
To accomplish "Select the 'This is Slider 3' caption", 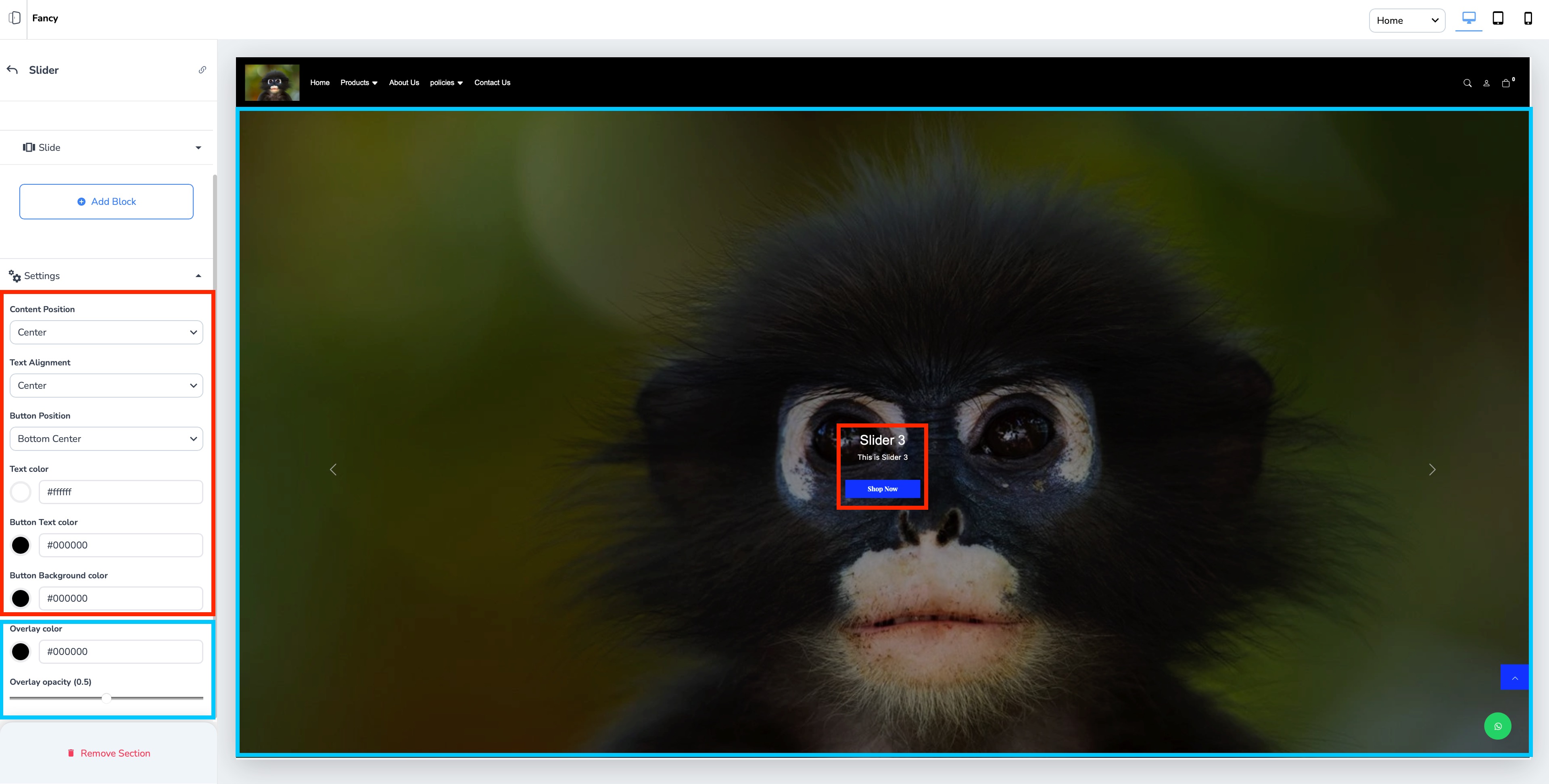I will tap(882, 457).
